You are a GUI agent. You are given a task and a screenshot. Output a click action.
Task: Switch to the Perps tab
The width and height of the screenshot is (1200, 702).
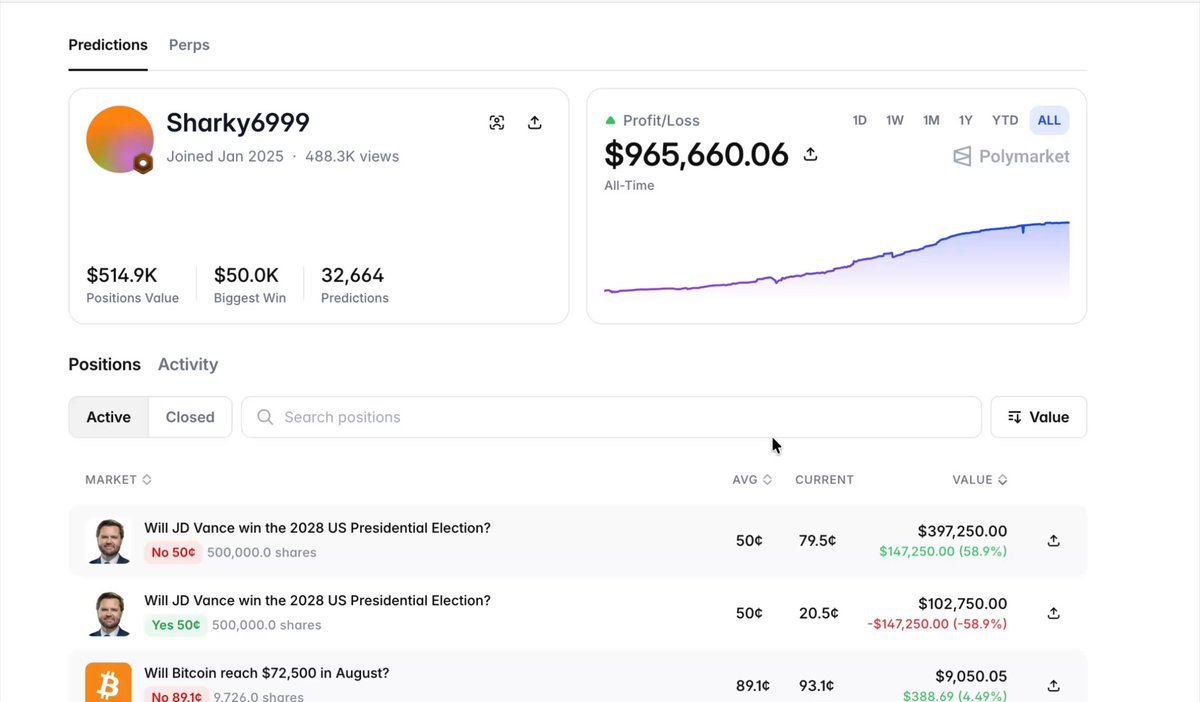(189, 45)
